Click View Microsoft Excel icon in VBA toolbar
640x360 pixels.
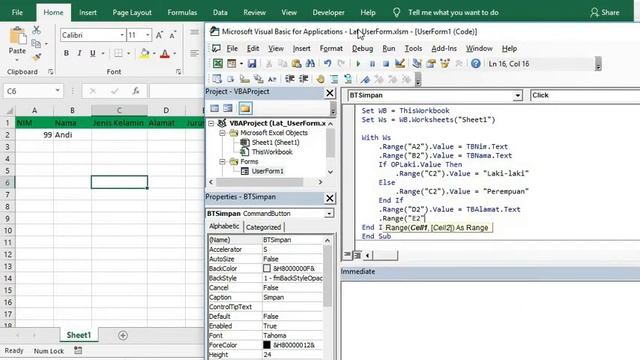click(x=218, y=64)
